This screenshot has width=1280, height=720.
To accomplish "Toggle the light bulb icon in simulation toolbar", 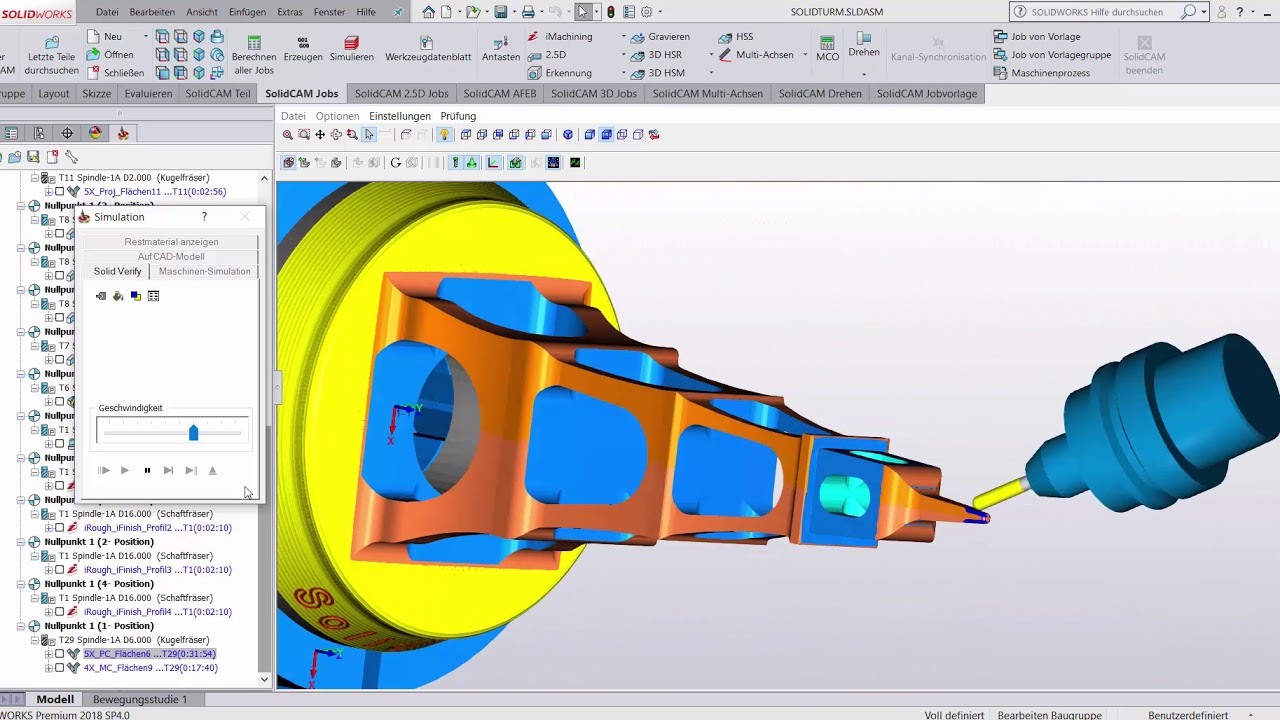I will [444, 135].
